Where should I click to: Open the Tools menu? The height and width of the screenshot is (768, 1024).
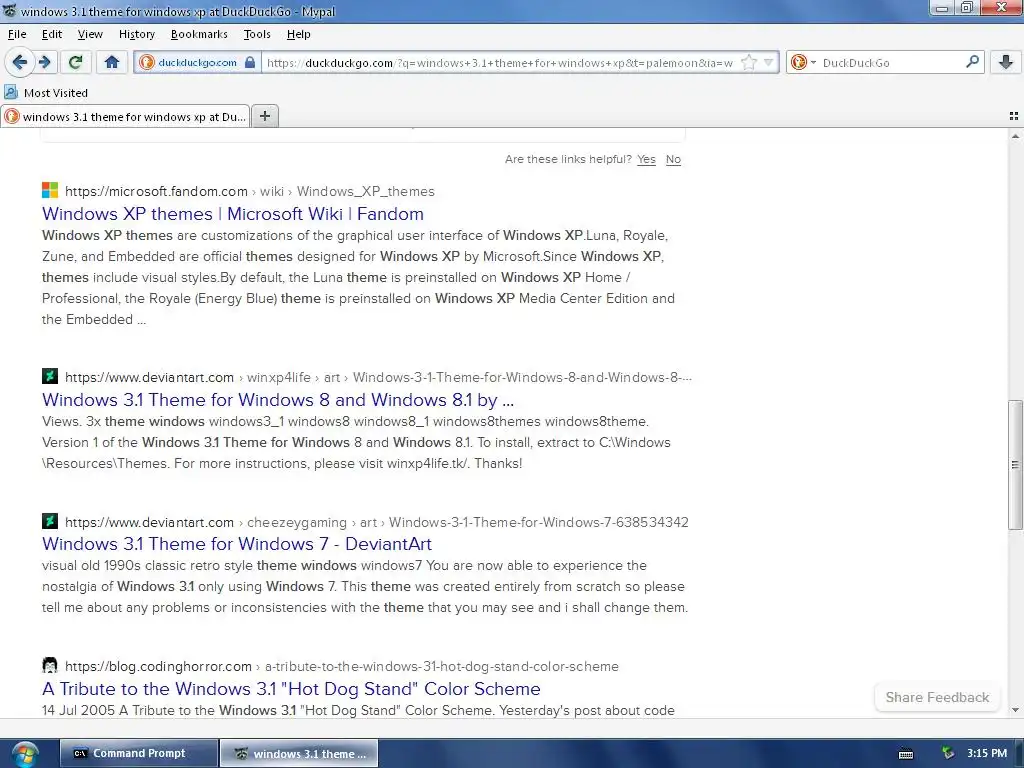pyautogui.click(x=257, y=34)
